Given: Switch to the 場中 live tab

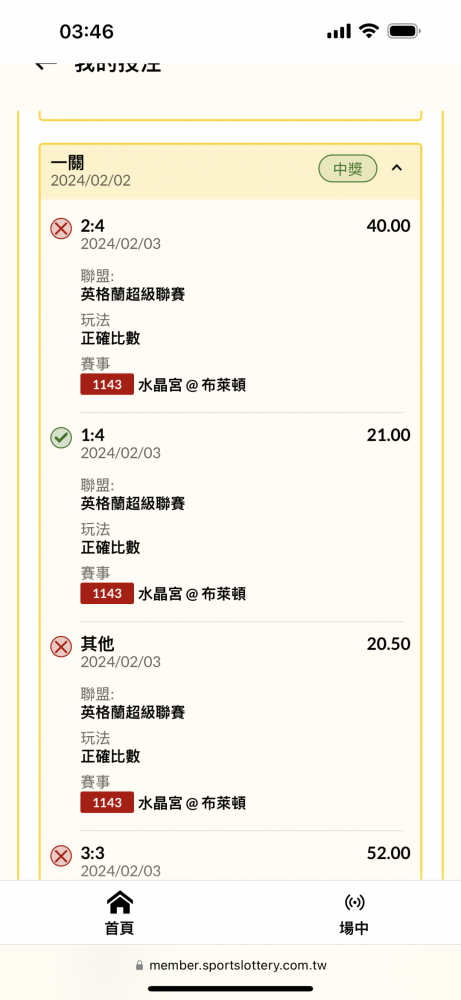Looking at the screenshot, I should [x=354, y=913].
